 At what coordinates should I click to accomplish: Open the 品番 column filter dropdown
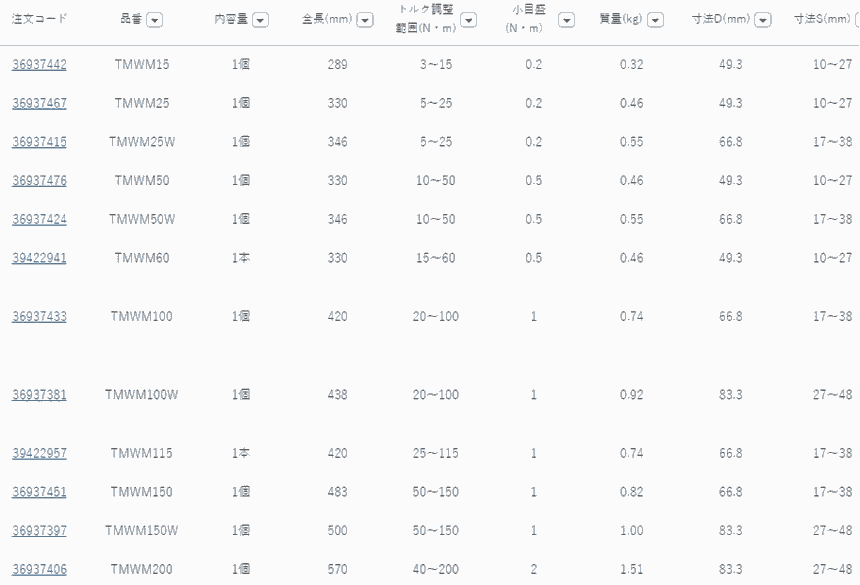155,20
